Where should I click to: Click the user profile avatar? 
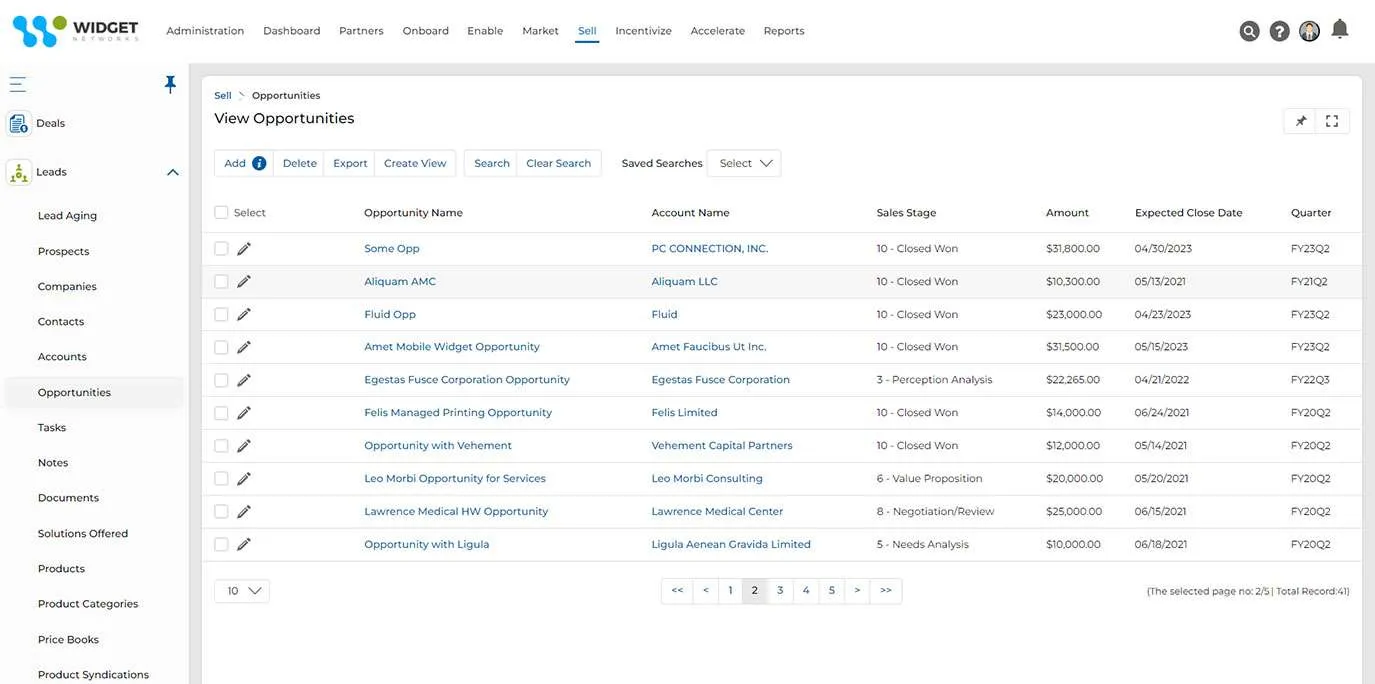[x=1309, y=31]
